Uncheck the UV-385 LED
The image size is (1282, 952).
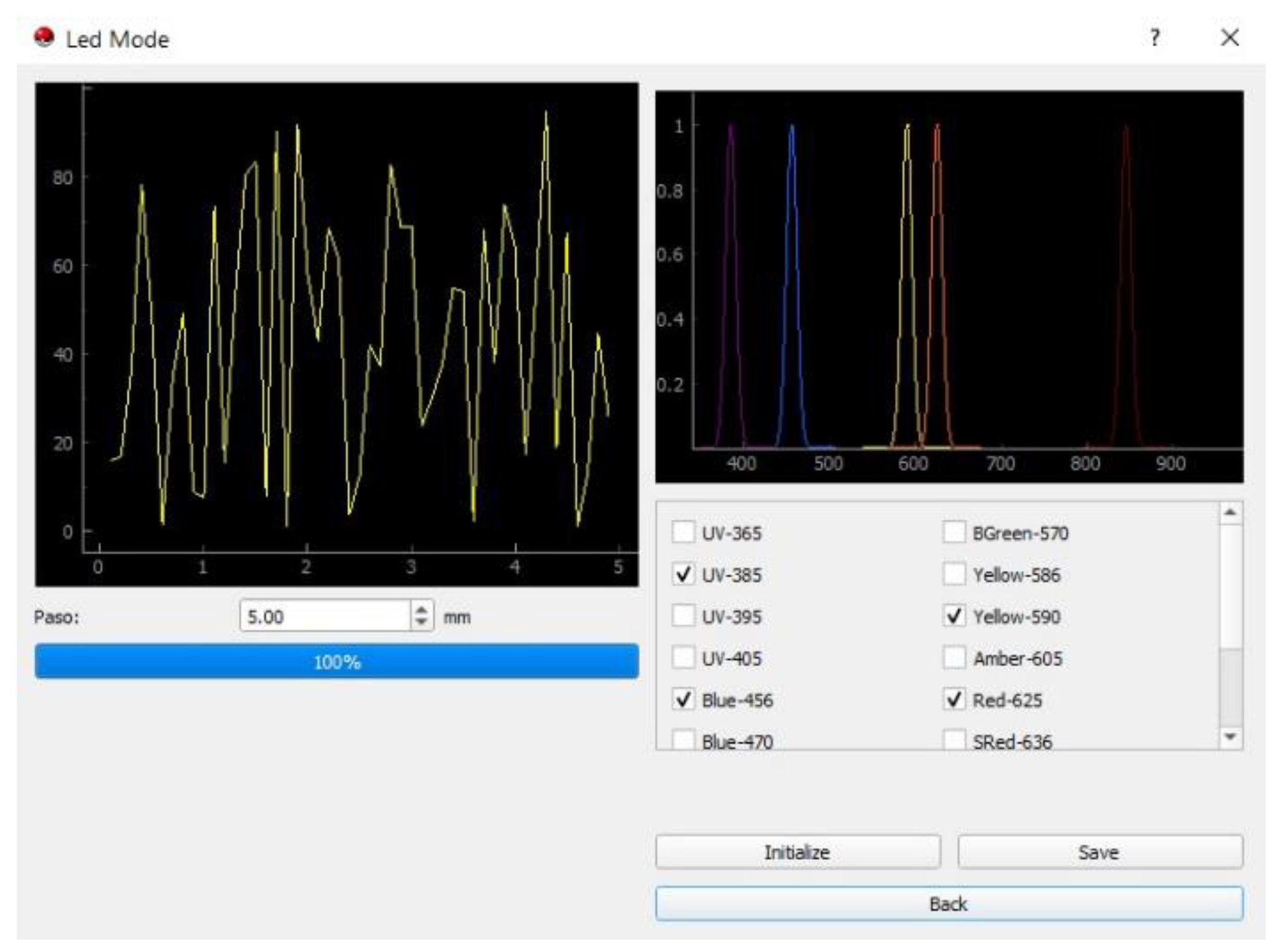tap(683, 574)
